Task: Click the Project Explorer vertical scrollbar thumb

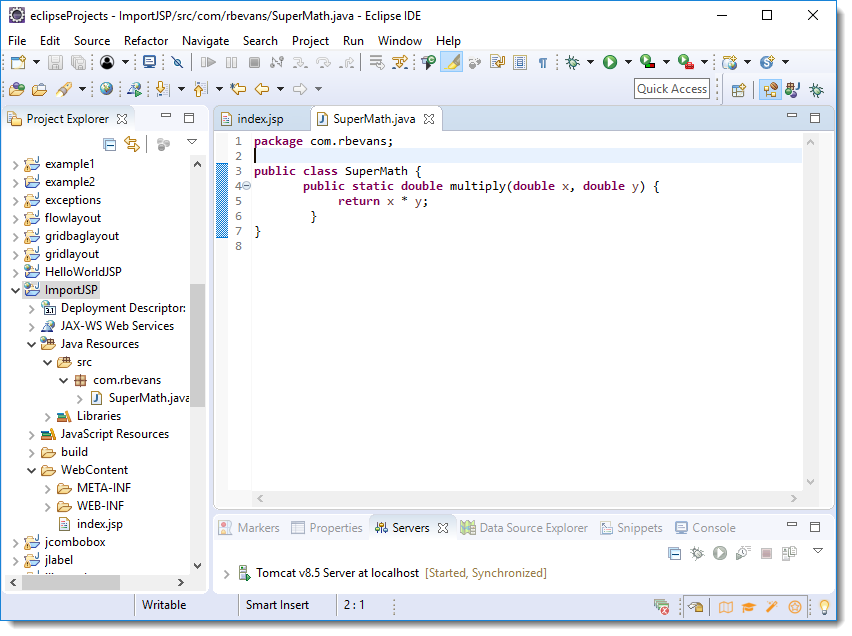Action: (x=198, y=345)
